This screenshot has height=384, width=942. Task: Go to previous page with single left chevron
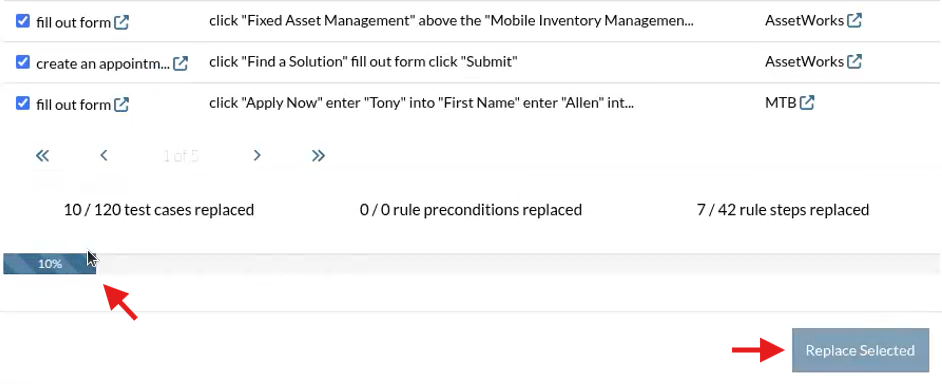click(104, 156)
